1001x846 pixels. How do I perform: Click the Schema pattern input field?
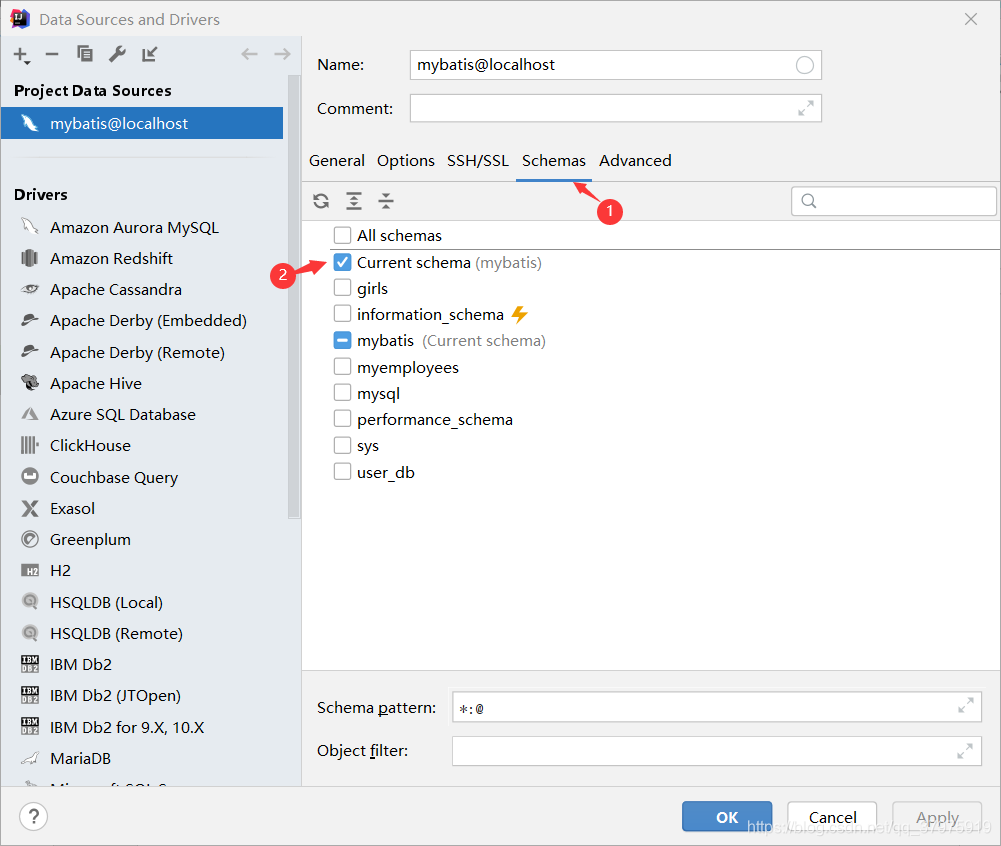coord(716,707)
